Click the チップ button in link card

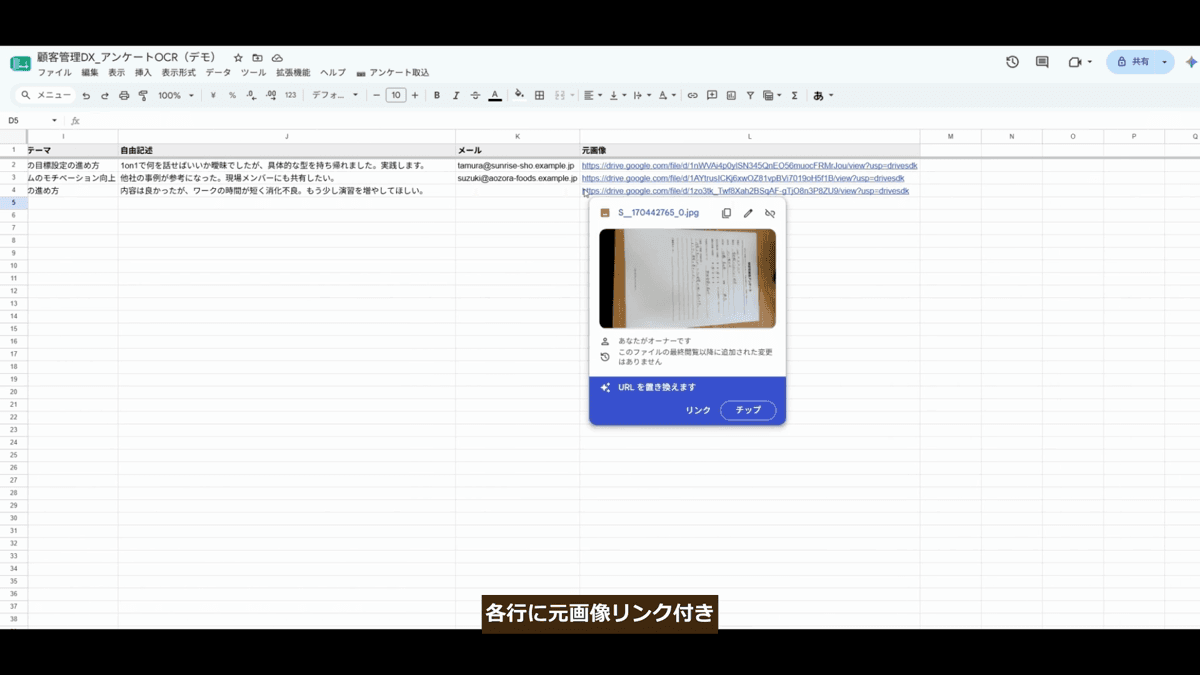point(748,410)
